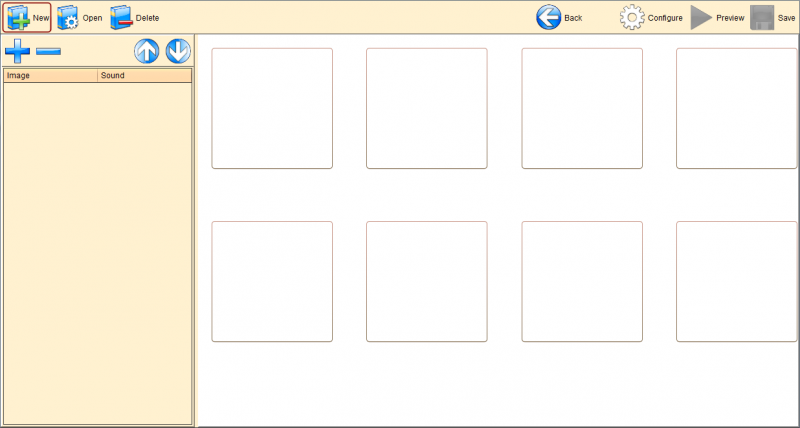
Task: Click the Delete activity icon
Action: coord(121,18)
